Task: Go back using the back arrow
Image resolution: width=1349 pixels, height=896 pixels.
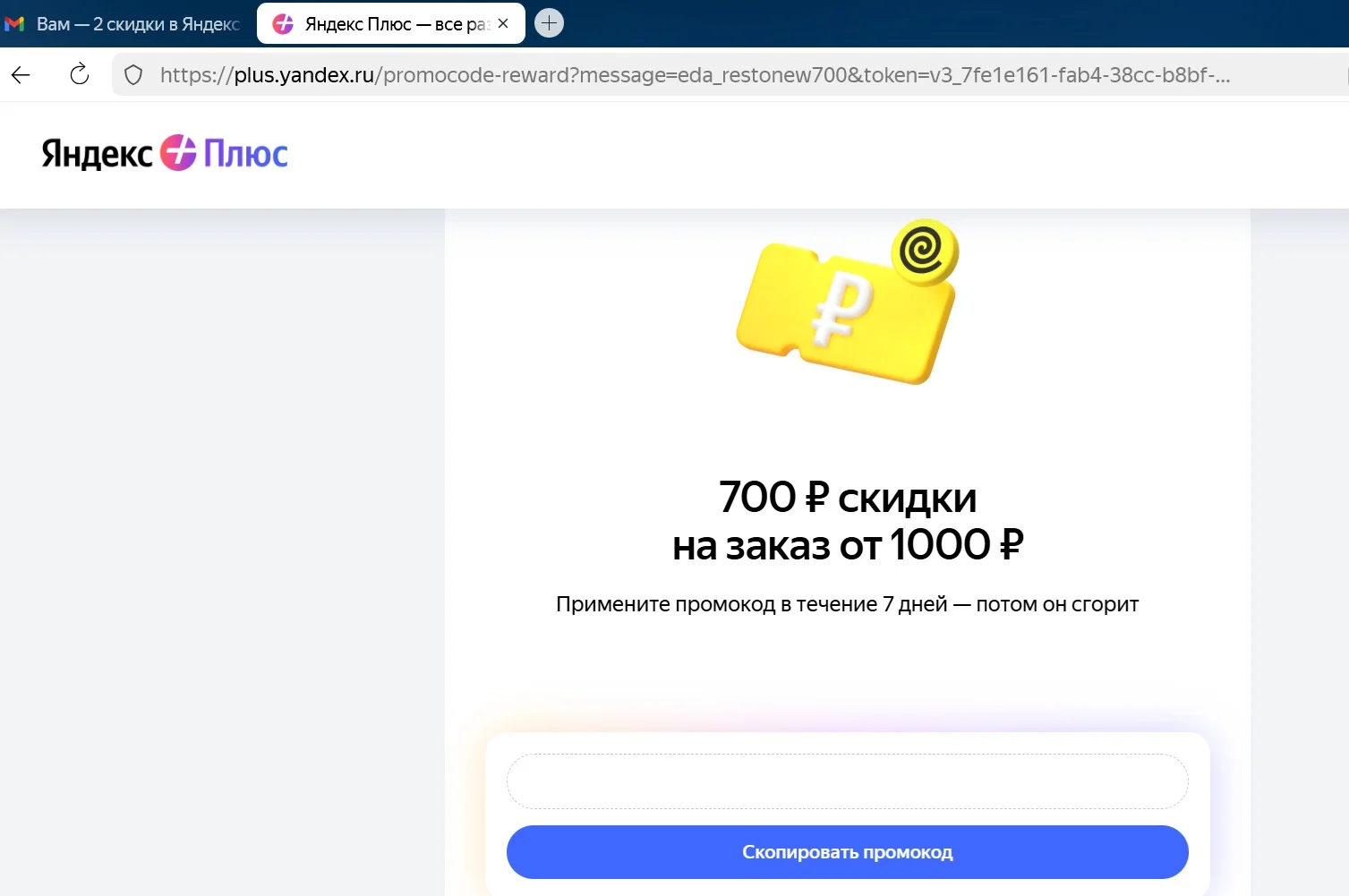Action: click(21, 75)
